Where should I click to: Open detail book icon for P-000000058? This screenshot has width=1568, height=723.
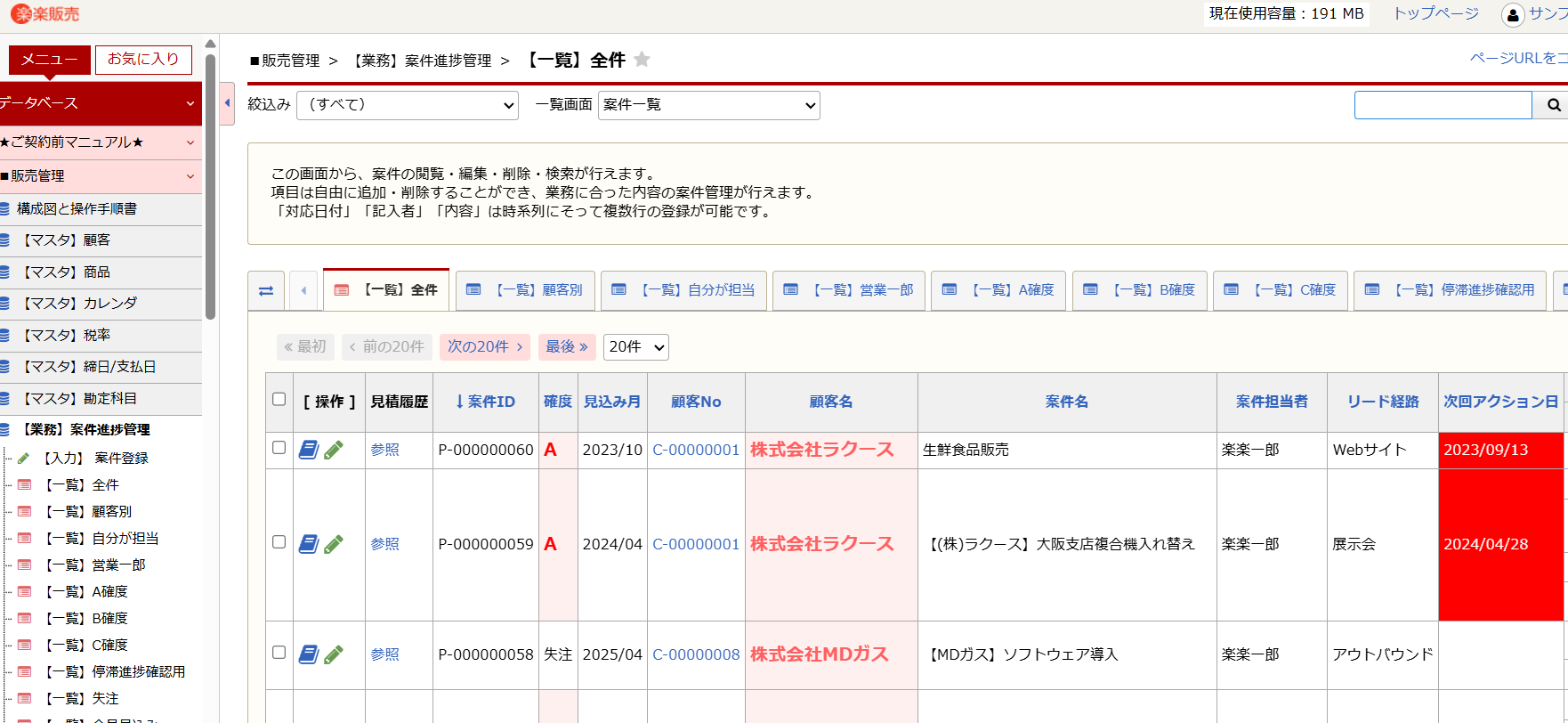coord(308,654)
